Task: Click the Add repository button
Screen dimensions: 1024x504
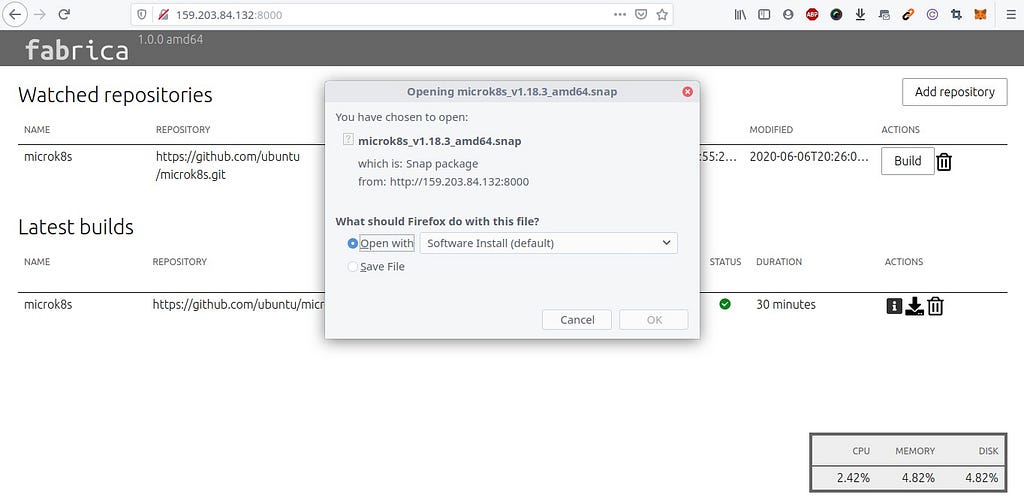Action: pyautogui.click(x=954, y=92)
